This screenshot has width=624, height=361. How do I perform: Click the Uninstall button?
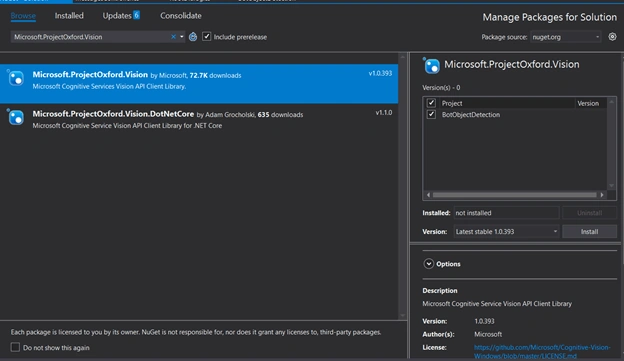[589, 213]
